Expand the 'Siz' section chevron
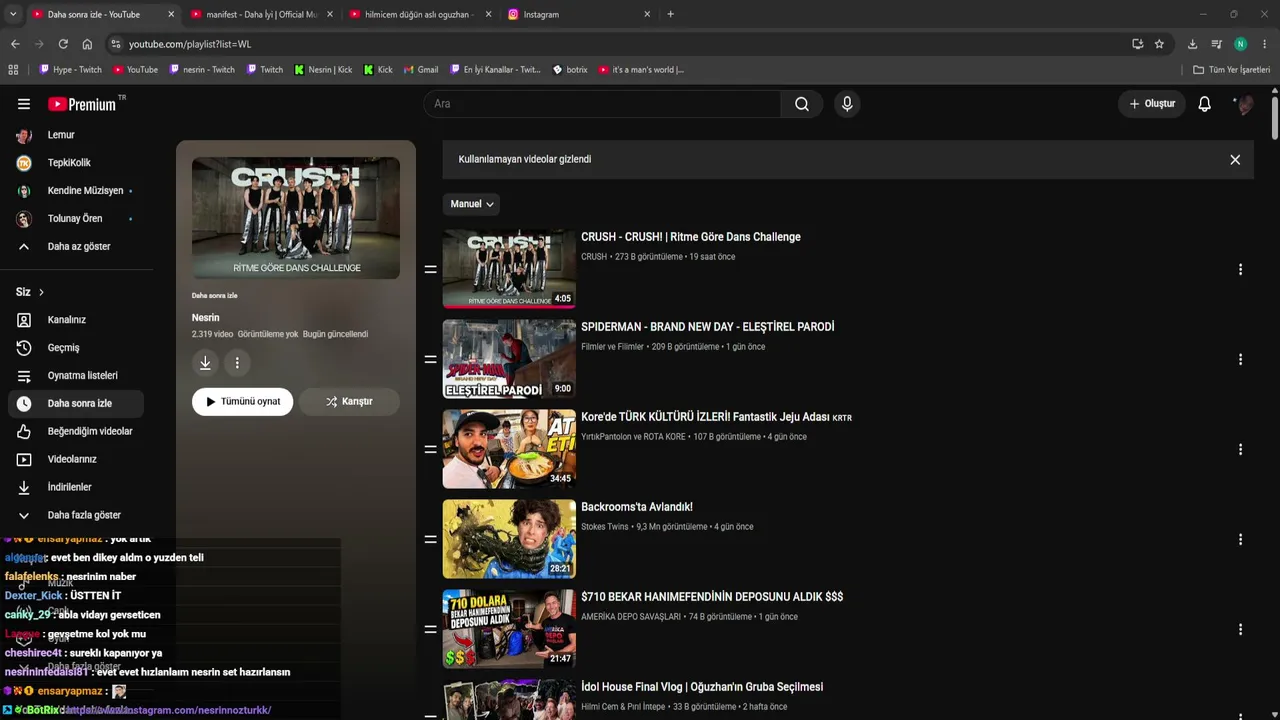Screen dimensions: 1280x720 pos(41,292)
